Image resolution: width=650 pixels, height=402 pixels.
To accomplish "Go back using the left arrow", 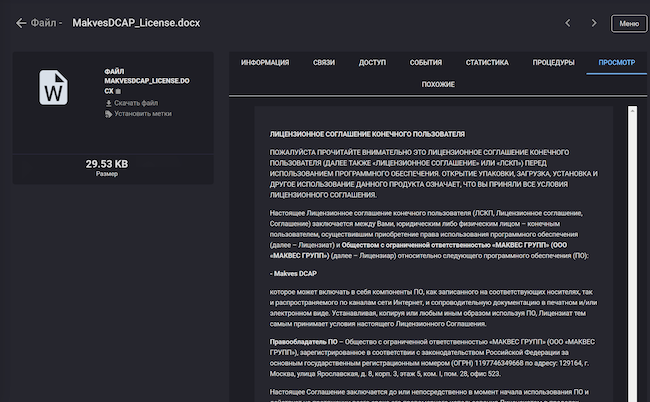I will tap(21, 23).
